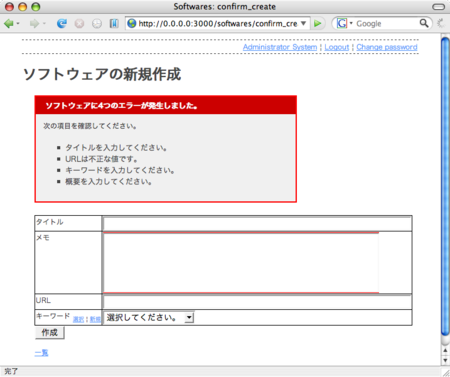Screen dimensions: 450x377
Task: Click the Forward arrow button
Action: pos(34,24)
